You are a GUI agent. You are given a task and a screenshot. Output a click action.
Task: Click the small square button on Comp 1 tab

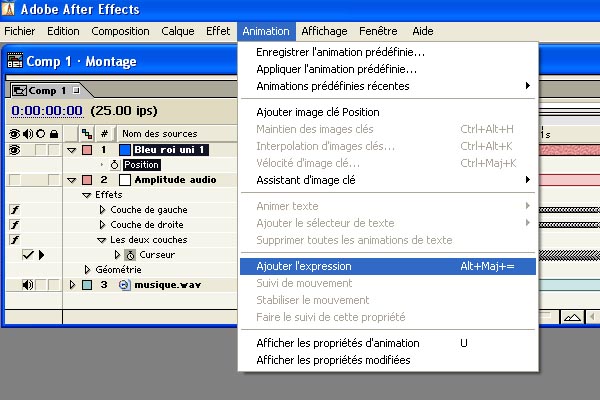click(76, 90)
